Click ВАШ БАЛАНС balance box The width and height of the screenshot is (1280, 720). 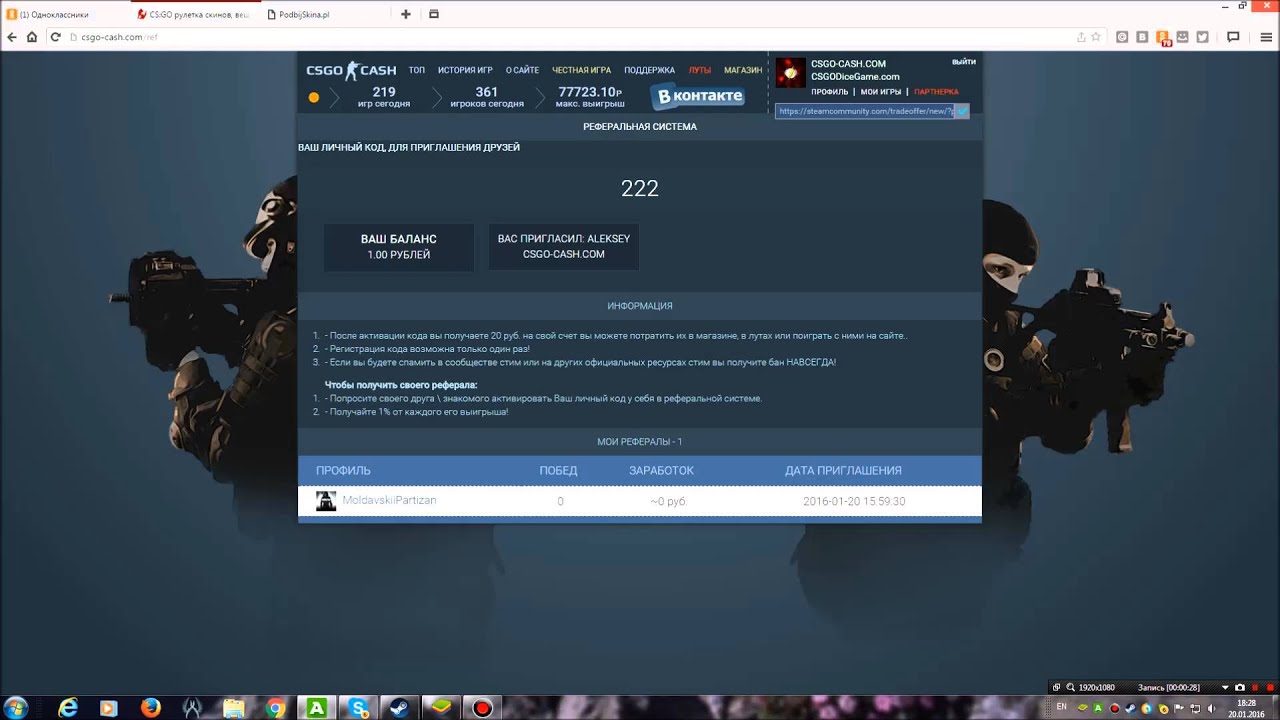pos(398,247)
